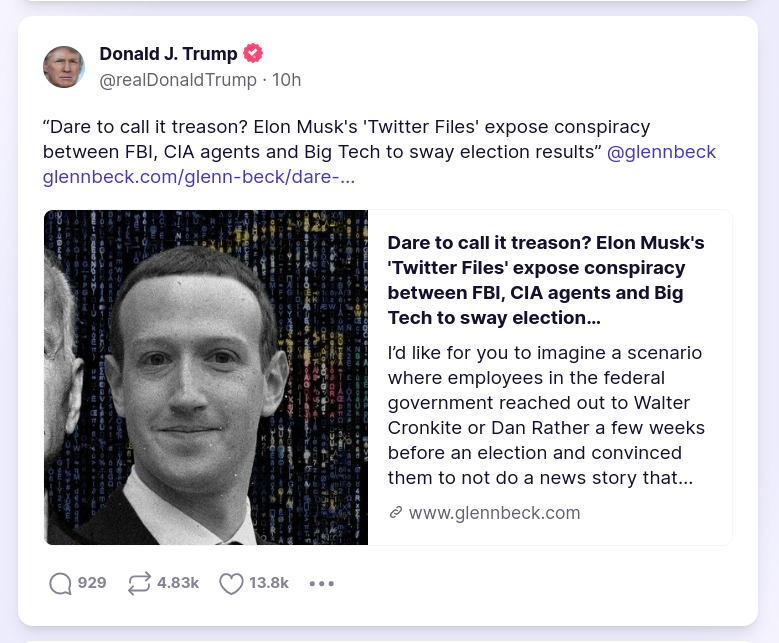Open the three-dot more options menu
779x643 pixels.
coord(322,583)
